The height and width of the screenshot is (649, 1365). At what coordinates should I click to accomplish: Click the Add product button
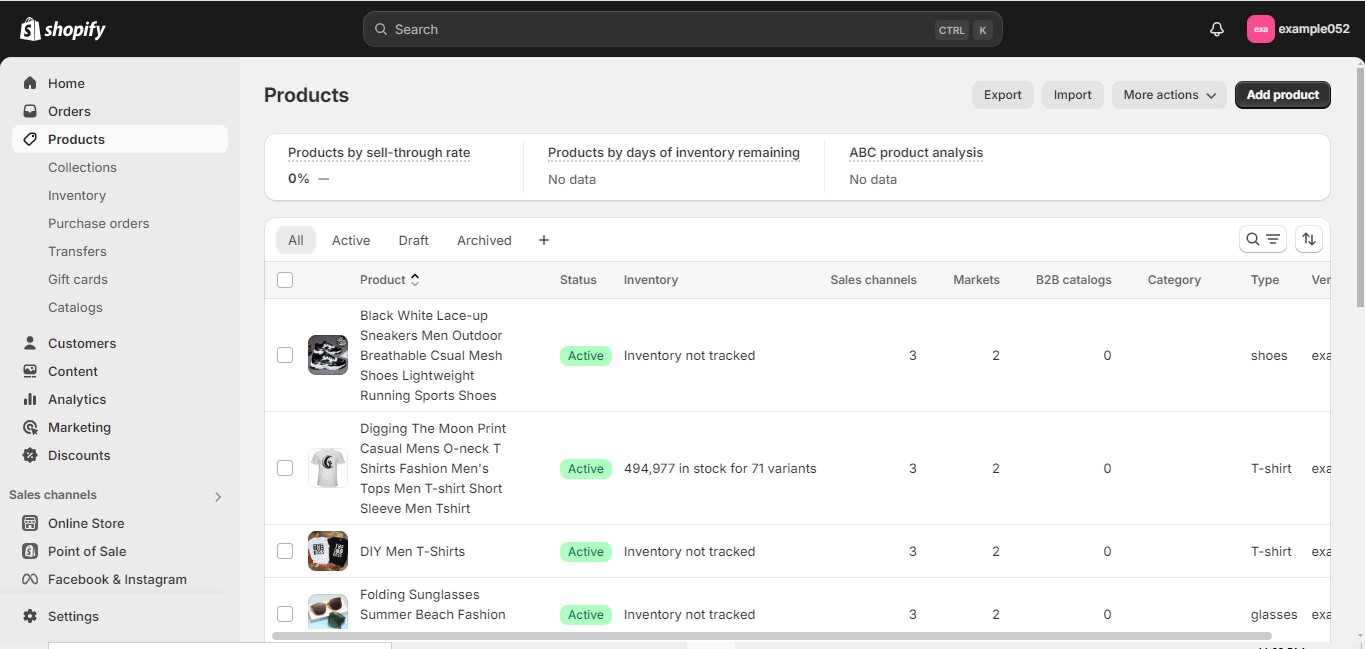1282,94
